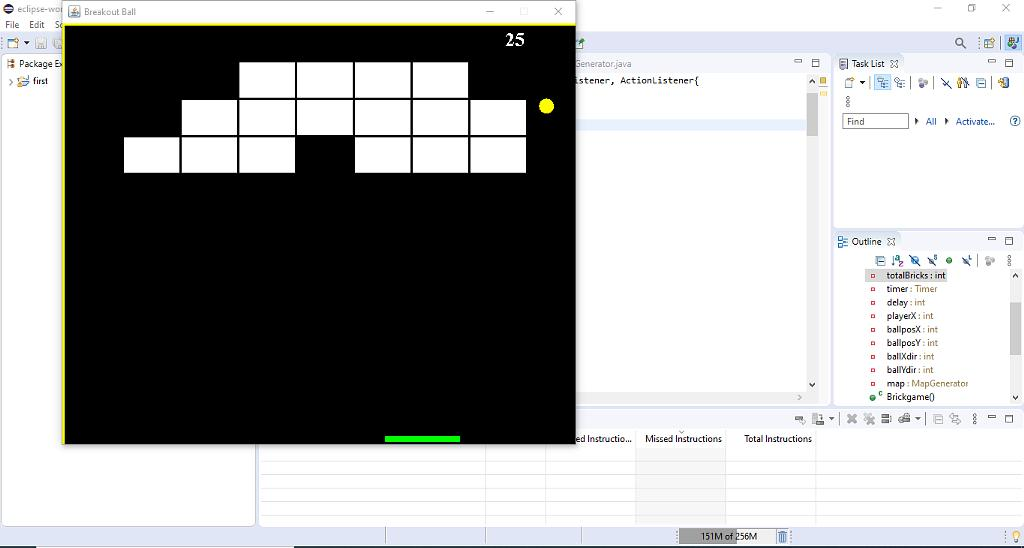The width and height of the screenshot is (1024, 548).
Task: Click the Remove All Sessions icon
Action: pyautogui.click(x=869, y=419)
